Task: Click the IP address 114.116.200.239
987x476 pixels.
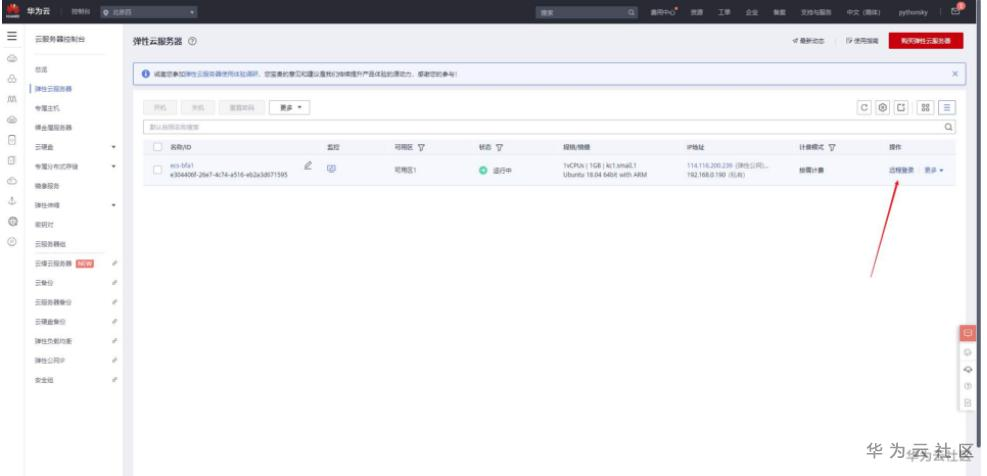Action: coord(709,165)
